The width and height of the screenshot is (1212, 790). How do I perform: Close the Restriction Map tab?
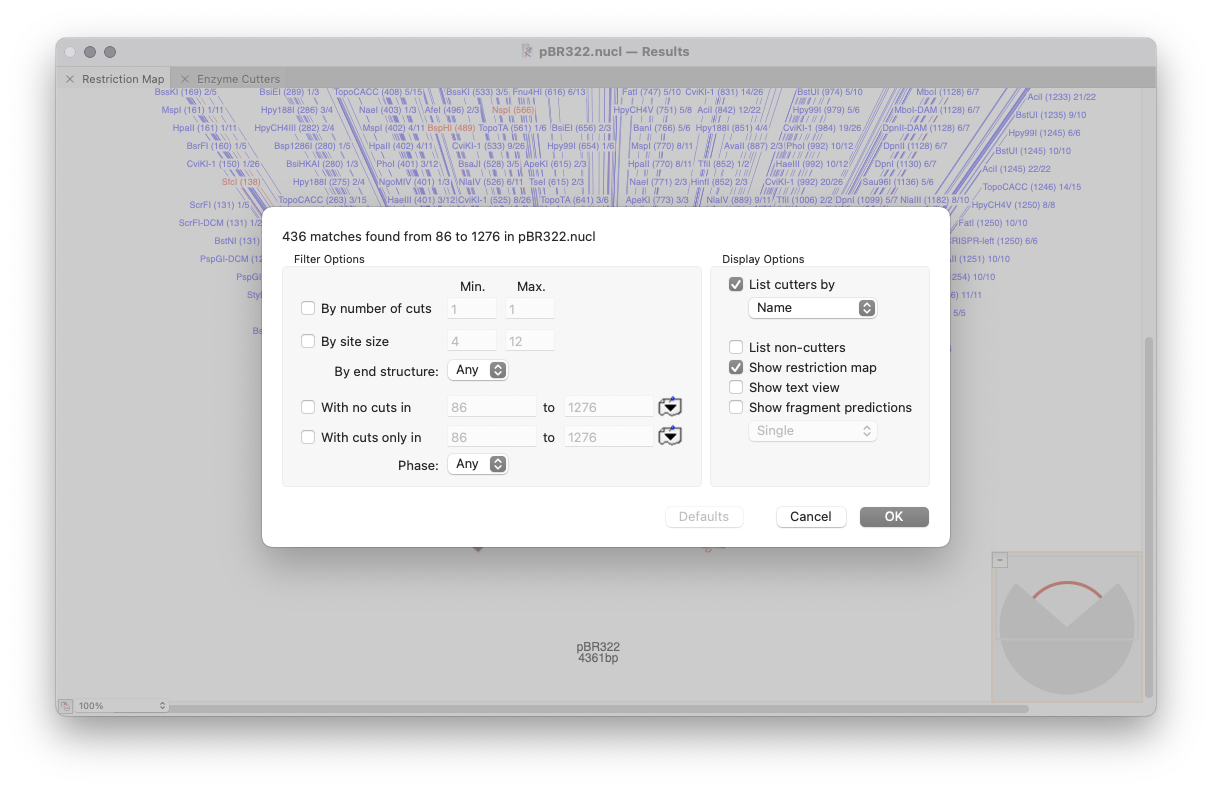tap(70, 79)
